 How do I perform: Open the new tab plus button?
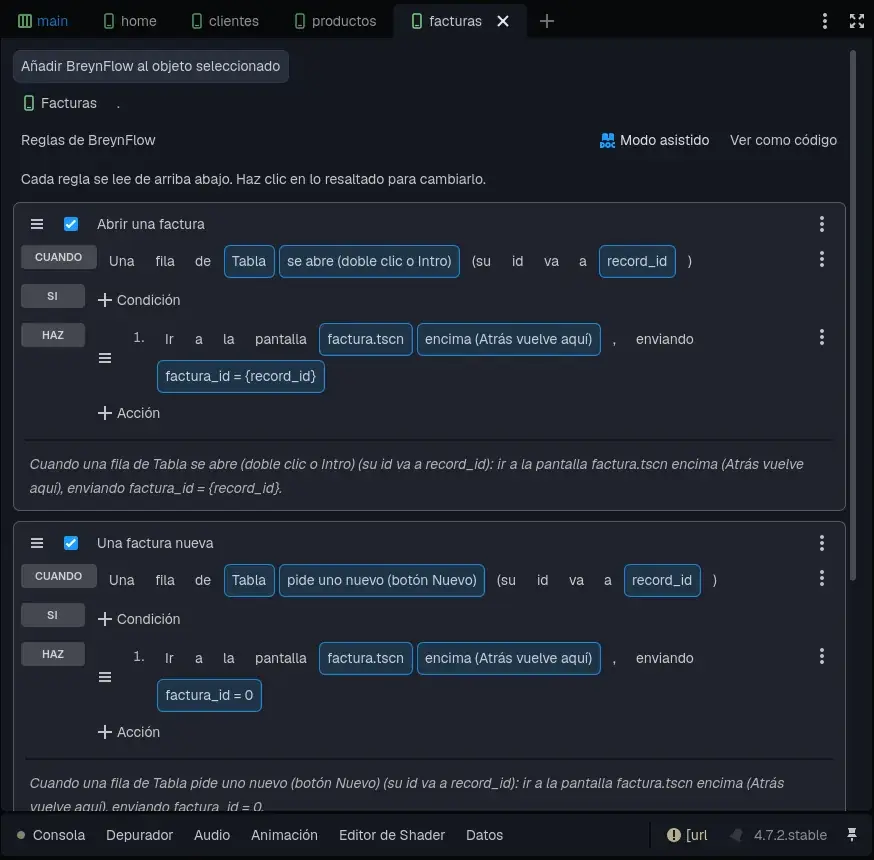(547, 21)
